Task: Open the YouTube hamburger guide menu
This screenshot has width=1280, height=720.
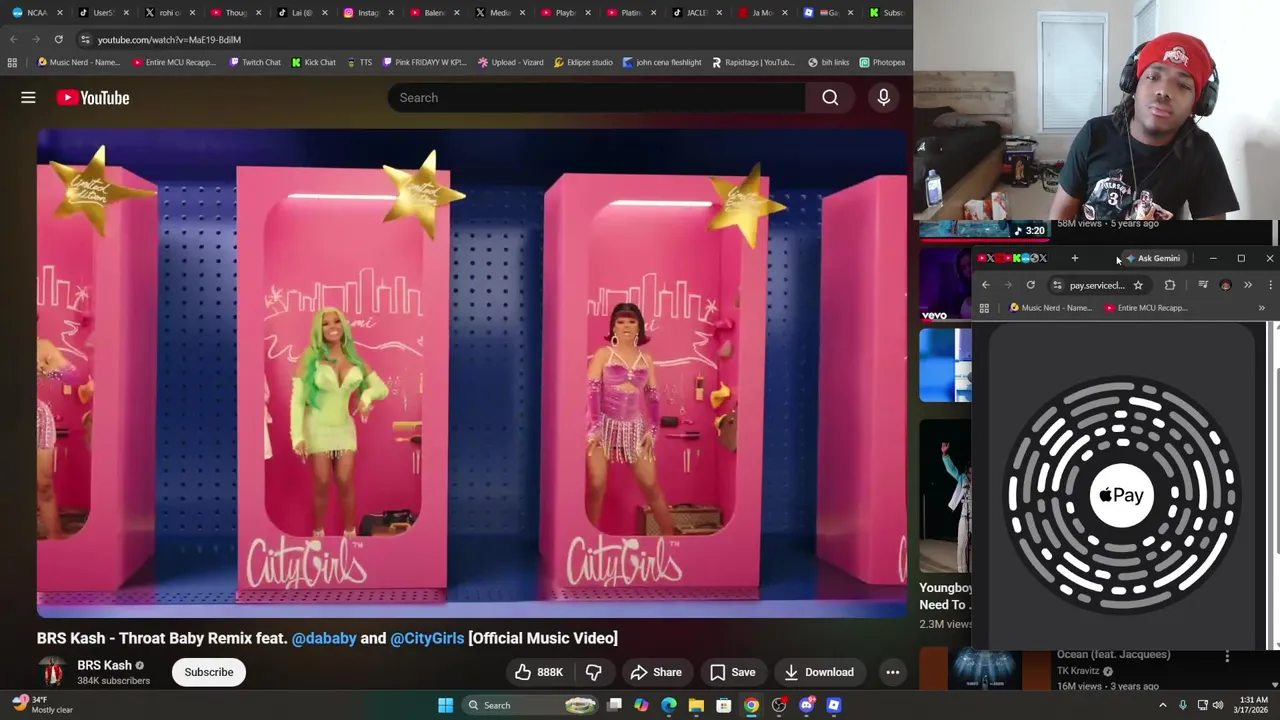Action: tap(28, 97)
